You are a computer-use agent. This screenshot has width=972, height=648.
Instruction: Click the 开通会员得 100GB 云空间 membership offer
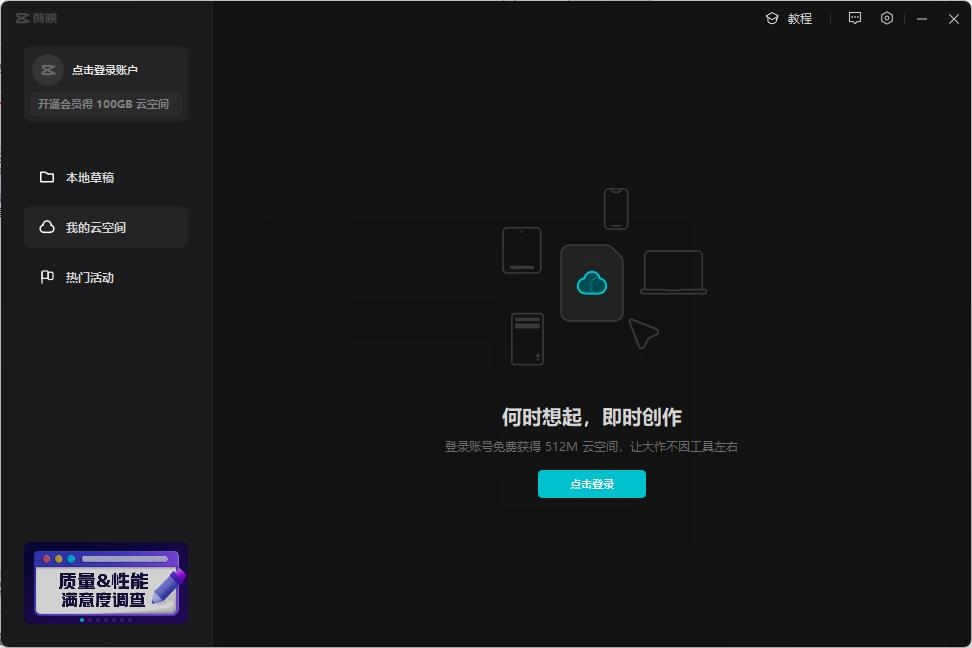(104, 103)
